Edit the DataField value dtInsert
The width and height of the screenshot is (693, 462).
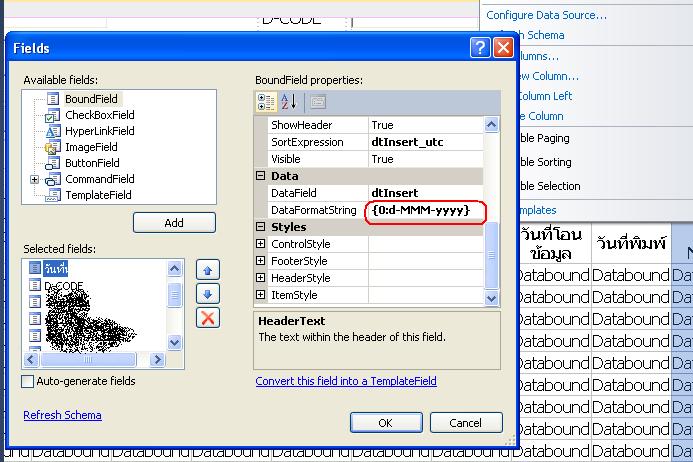(x=426, y=193)
